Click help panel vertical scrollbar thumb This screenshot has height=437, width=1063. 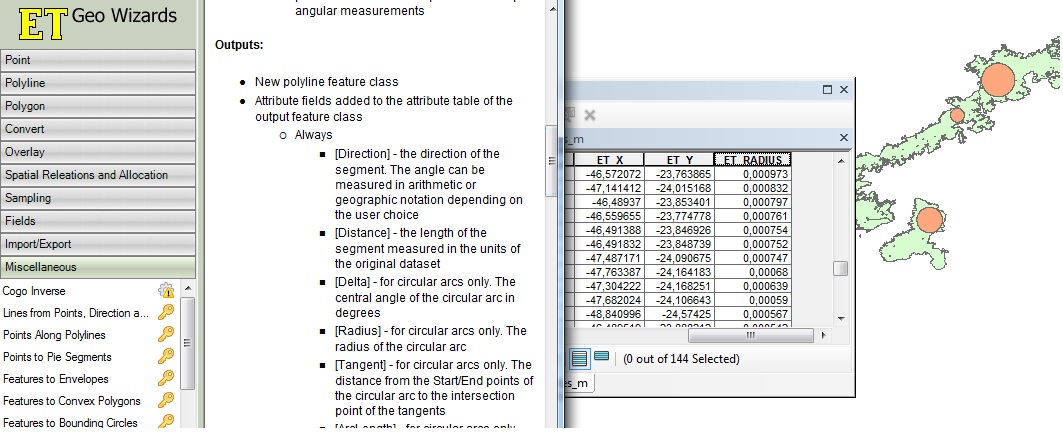pyautogui.click(x=553, y=161)
